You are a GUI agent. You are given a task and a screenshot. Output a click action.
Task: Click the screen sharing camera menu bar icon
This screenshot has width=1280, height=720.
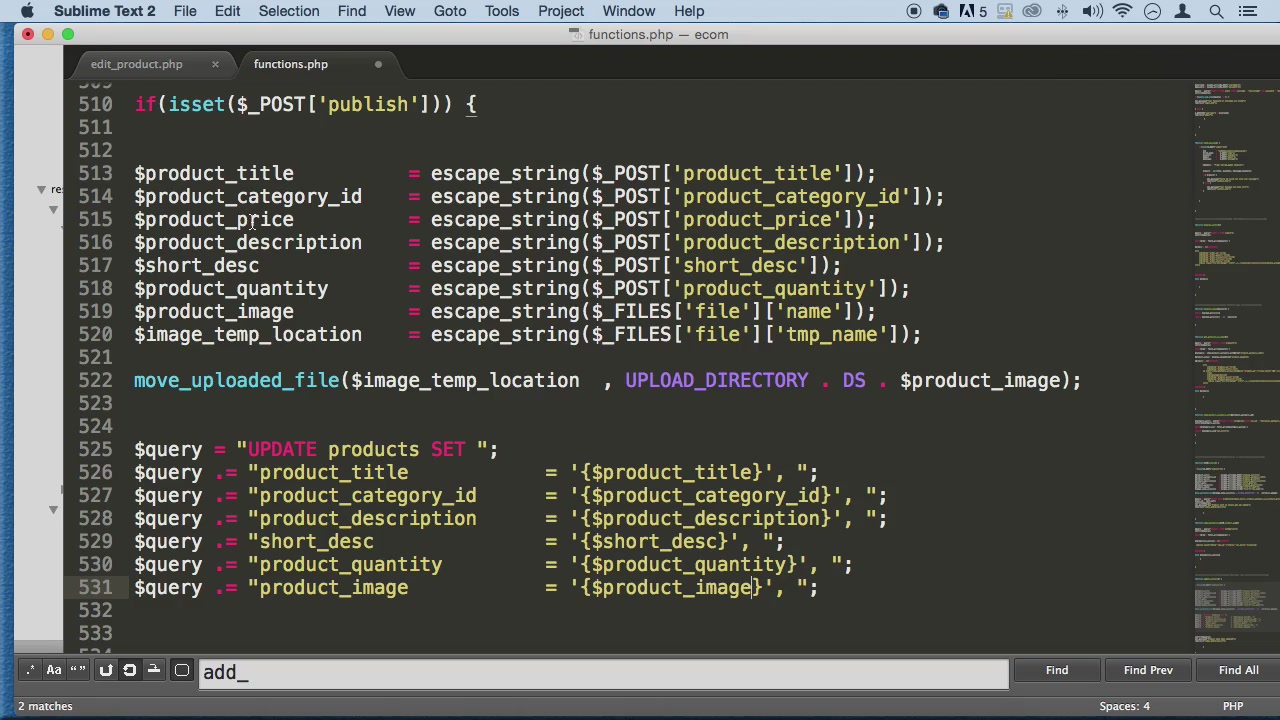941,11
